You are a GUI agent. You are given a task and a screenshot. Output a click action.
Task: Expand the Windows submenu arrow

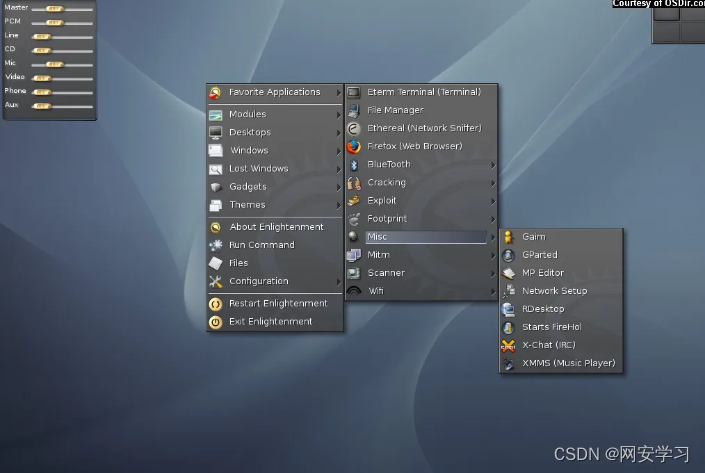pyautogui.click(x=339, y=152)
